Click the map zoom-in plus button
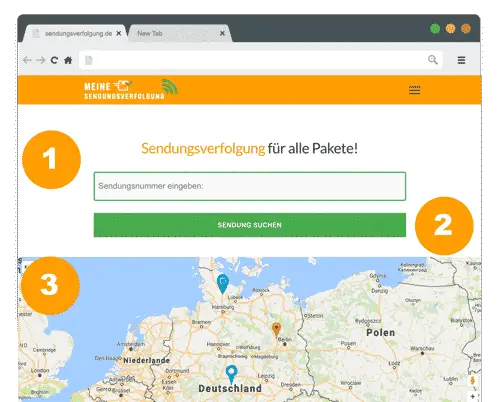 point(472,396)
